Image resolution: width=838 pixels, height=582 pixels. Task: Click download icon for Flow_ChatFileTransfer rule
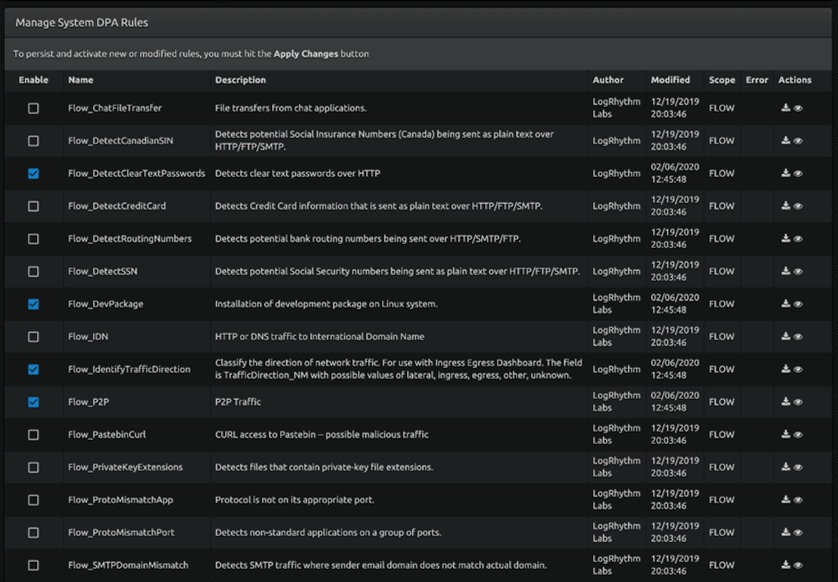point(786,108)
